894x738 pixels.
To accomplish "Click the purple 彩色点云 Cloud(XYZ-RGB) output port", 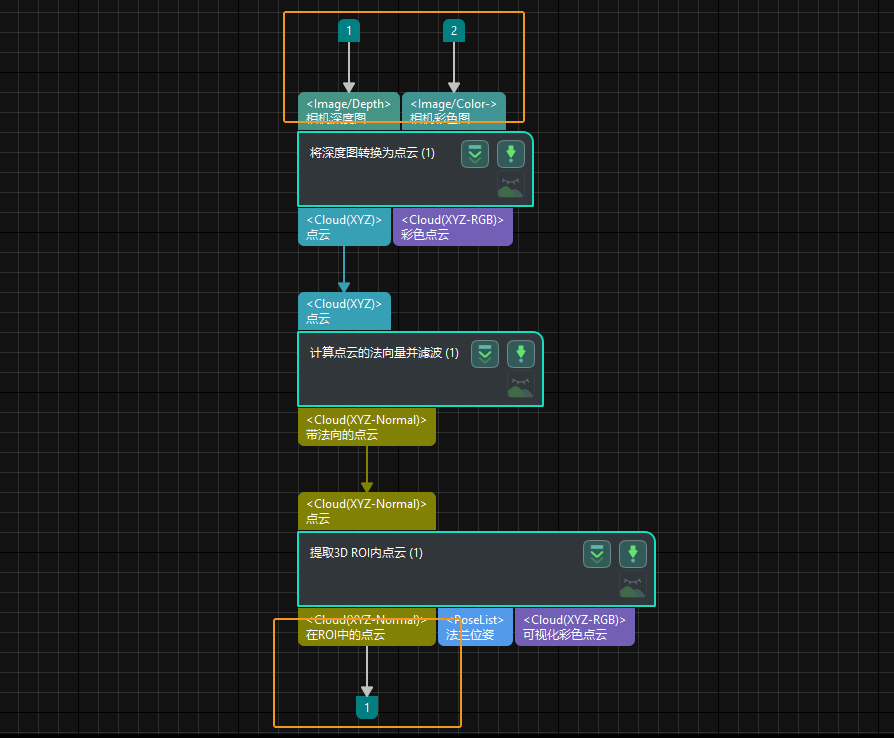I will click(x=452, y=227).
